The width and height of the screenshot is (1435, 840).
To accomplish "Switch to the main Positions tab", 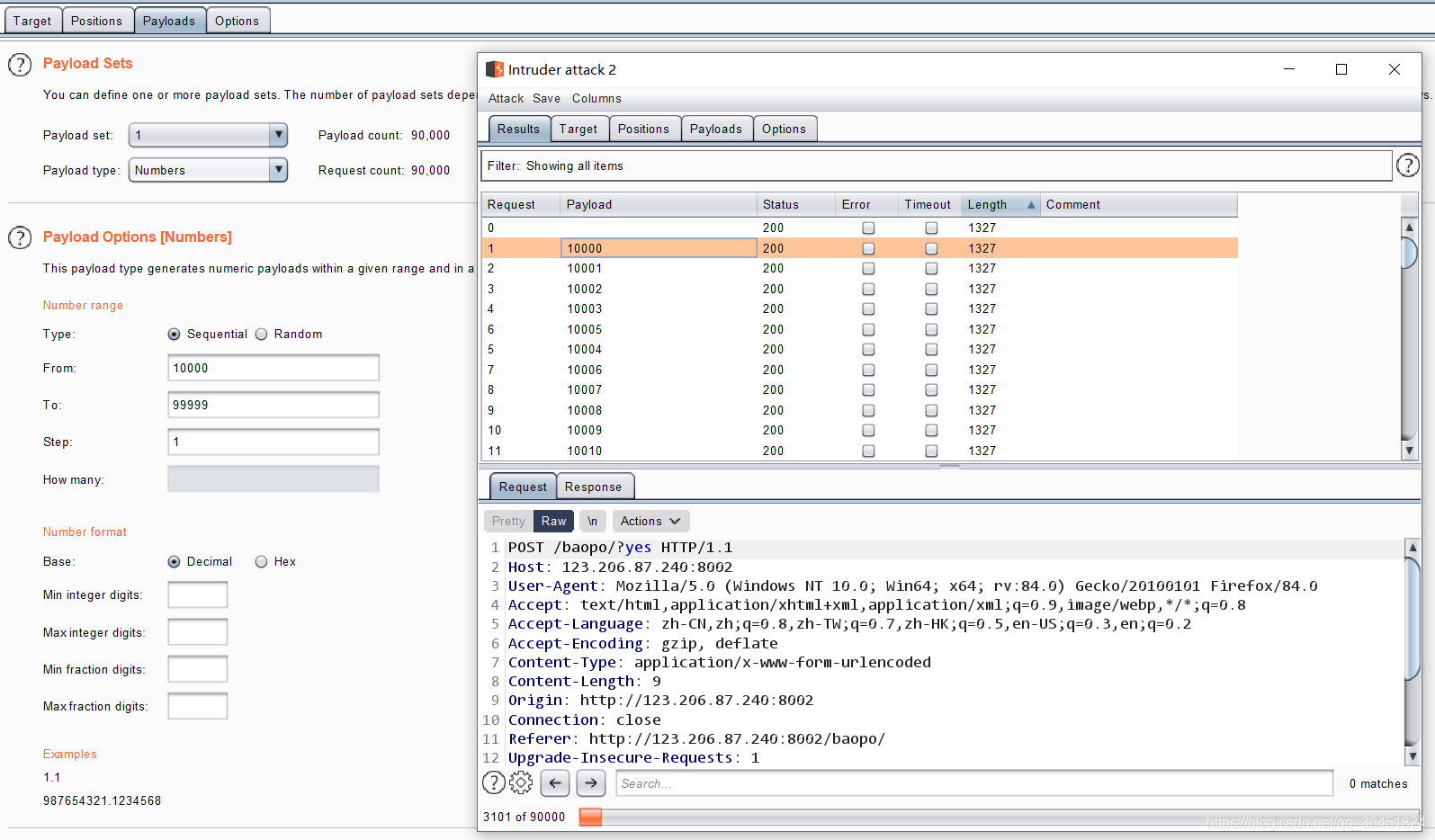I will point(96,21).
